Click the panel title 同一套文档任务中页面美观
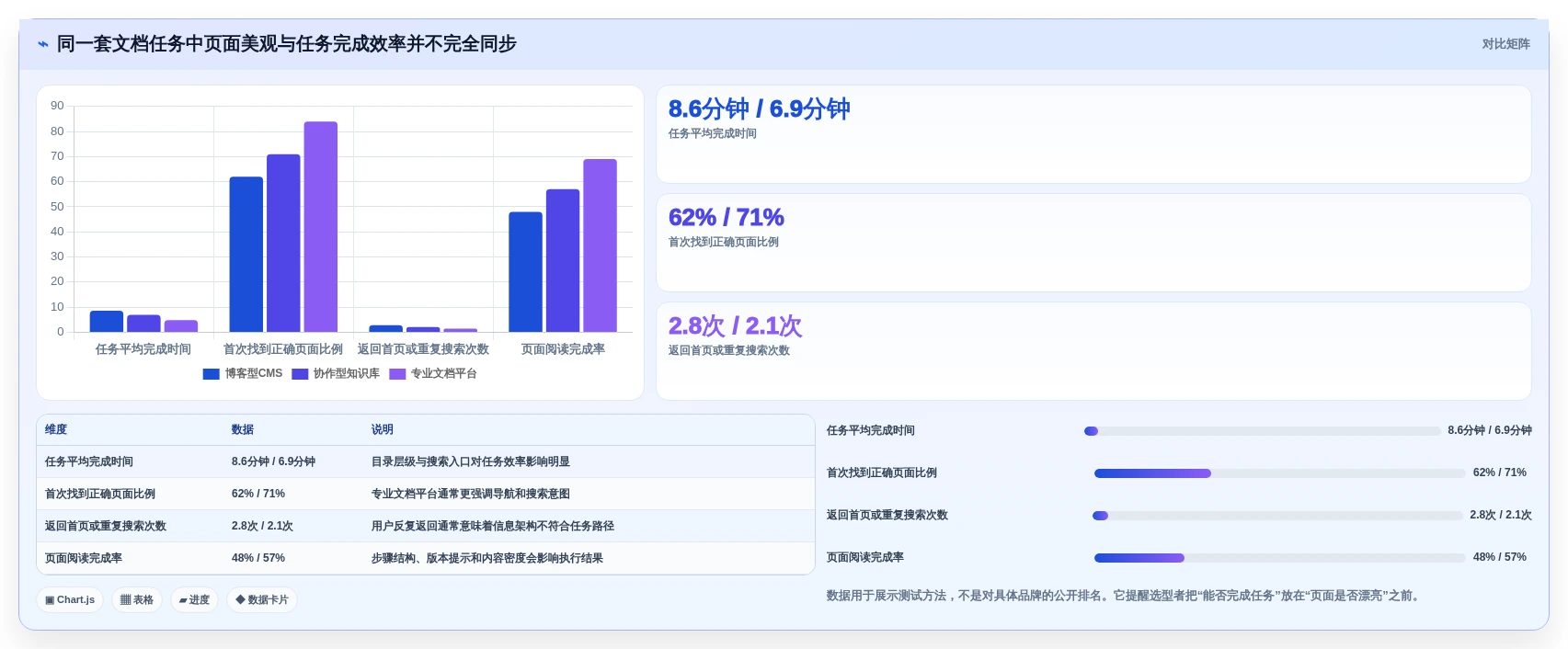Viewport: 1568px width, 649px height. 287,44
